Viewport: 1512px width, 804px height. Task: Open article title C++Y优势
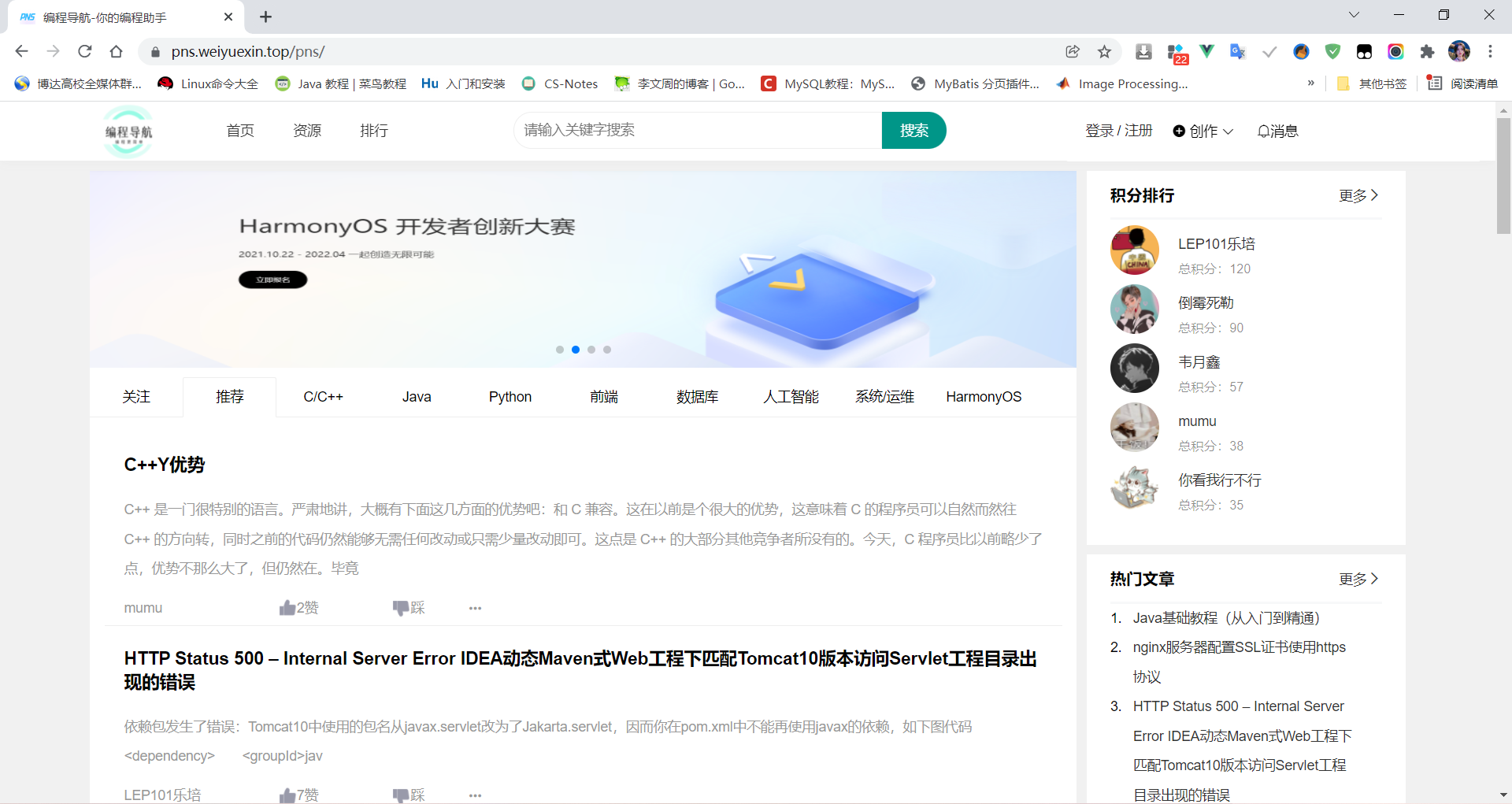pos(165,465)
